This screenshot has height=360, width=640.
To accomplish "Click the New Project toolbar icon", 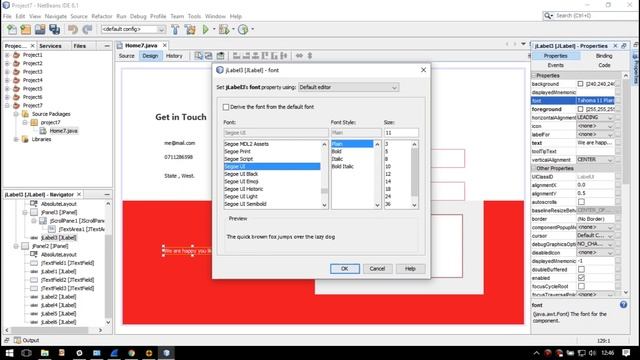I will (x=26, y=29).
